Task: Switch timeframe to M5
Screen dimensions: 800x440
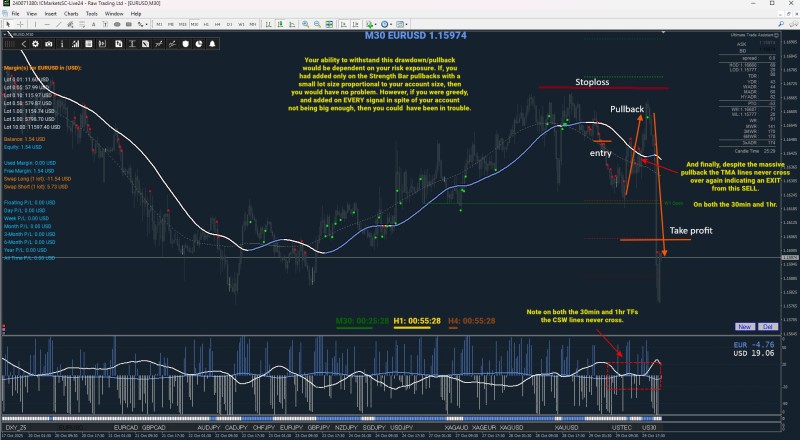Action: (170, 24)
